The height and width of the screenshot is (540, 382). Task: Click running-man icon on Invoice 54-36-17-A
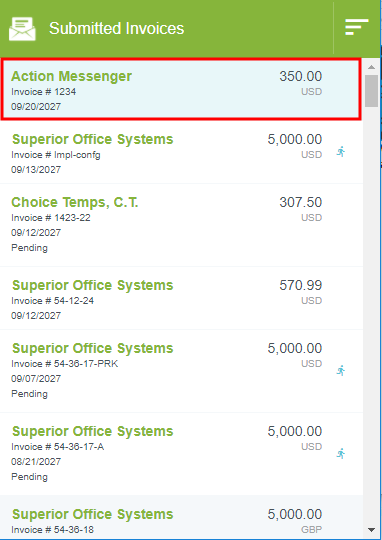pos(341,454)
